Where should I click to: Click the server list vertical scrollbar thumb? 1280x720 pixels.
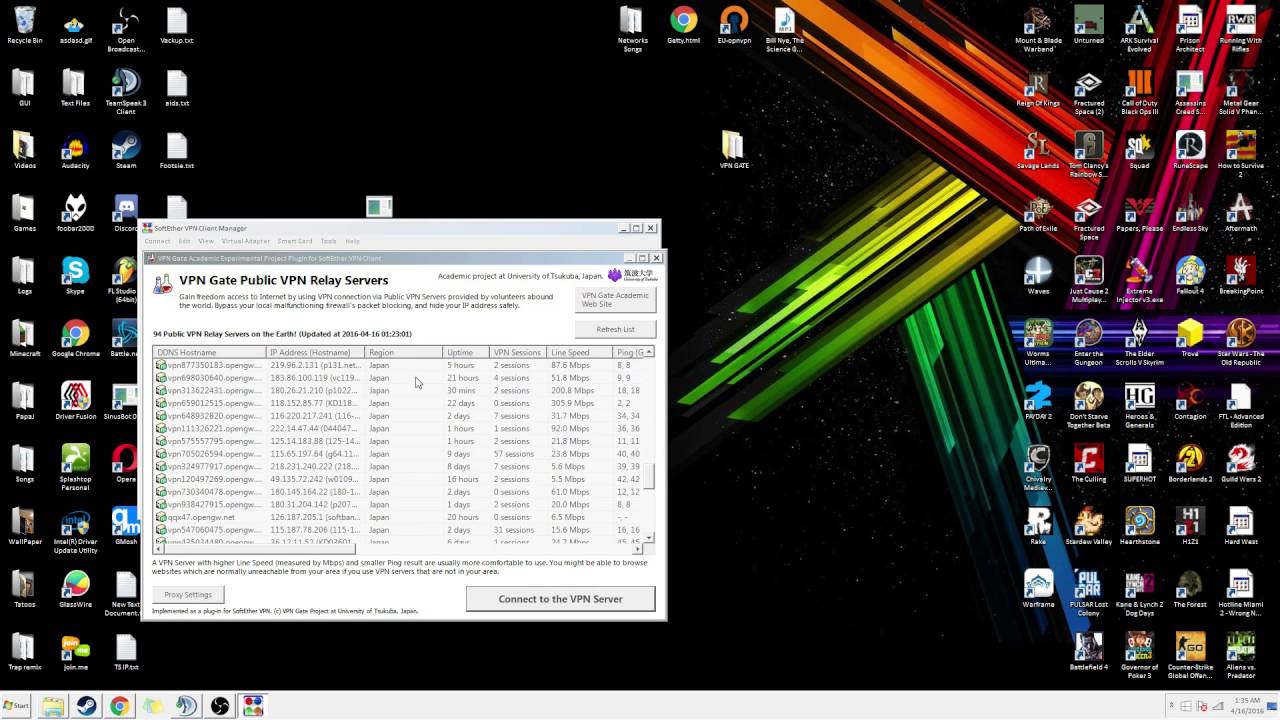650,476
